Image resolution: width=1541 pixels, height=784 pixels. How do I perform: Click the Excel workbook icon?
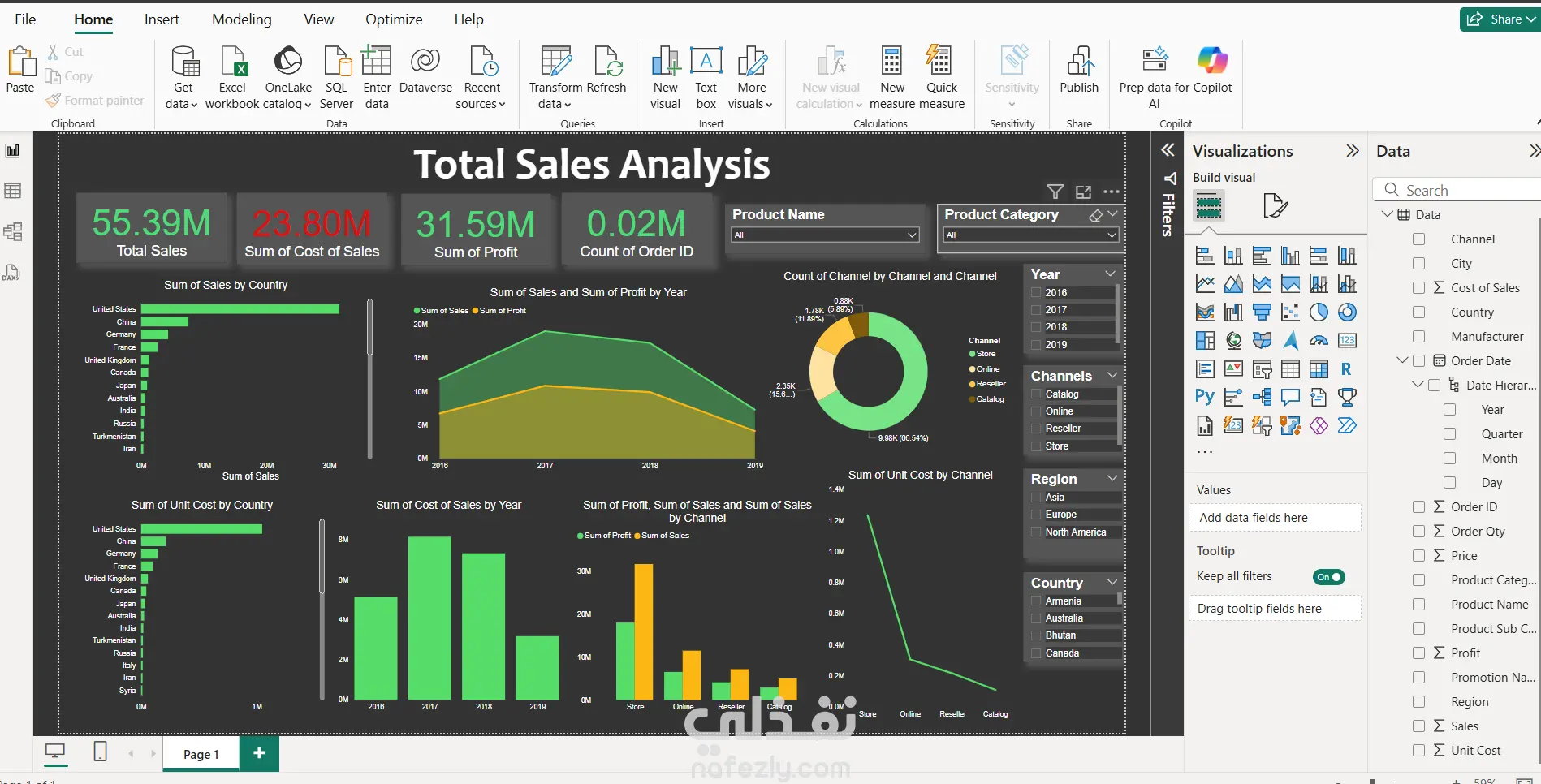tap(233, 62)
